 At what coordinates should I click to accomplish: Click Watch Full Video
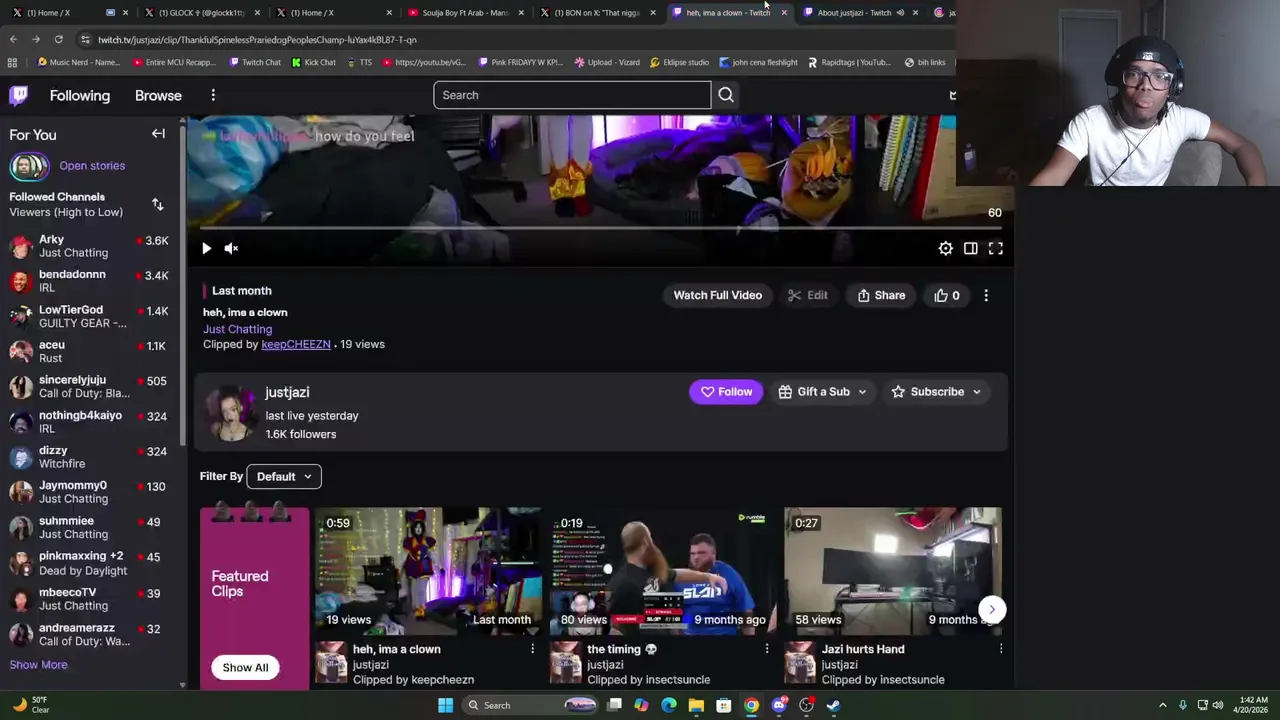coord(717,295)
